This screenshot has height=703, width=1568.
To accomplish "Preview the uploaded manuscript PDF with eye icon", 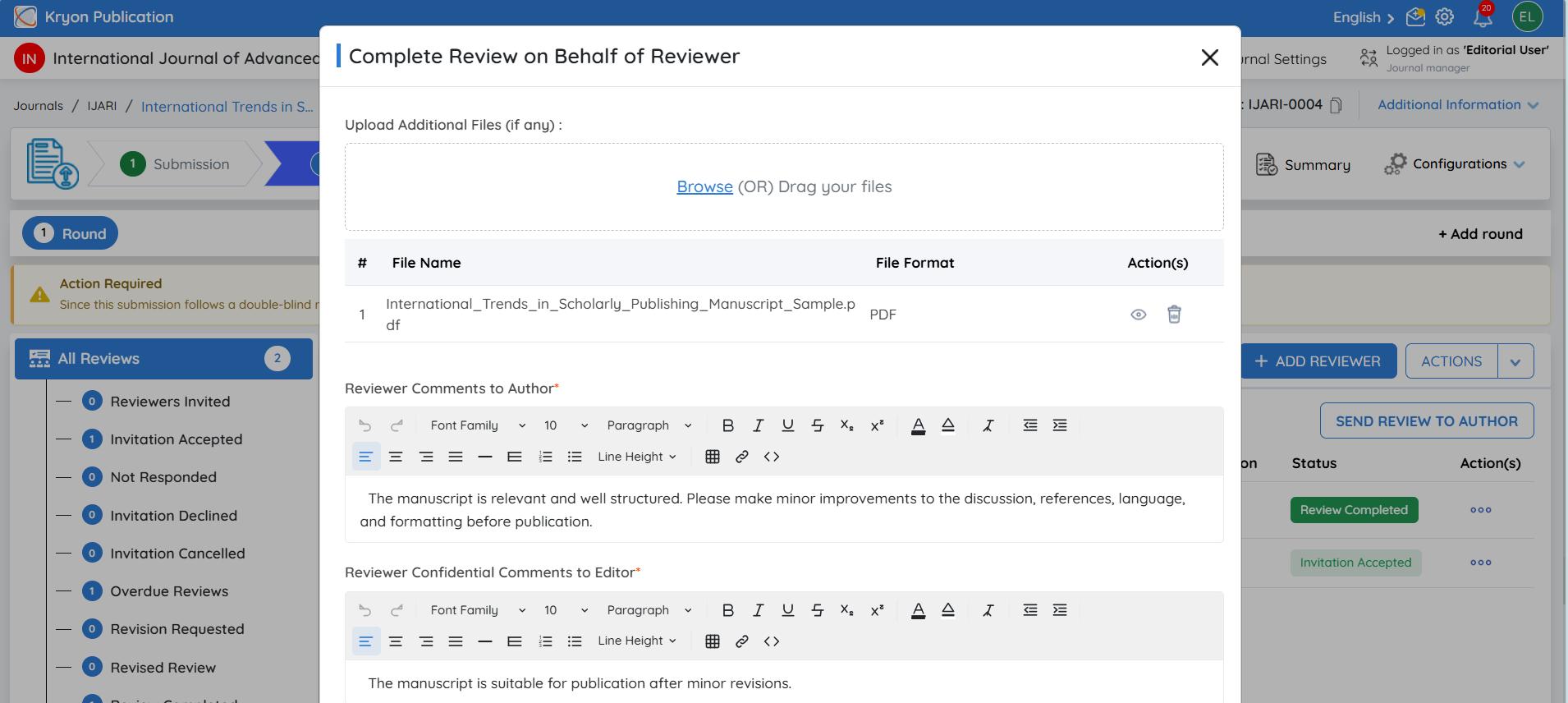I will [1138, 315].
